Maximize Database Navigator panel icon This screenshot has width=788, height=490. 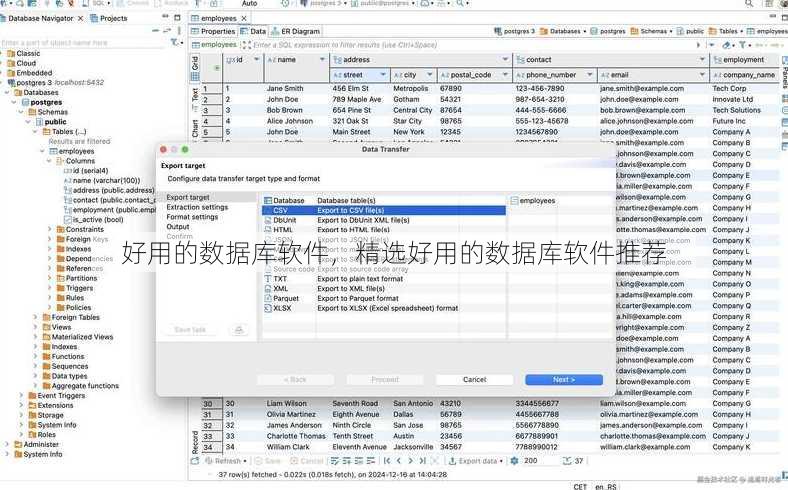click(177, 17)
